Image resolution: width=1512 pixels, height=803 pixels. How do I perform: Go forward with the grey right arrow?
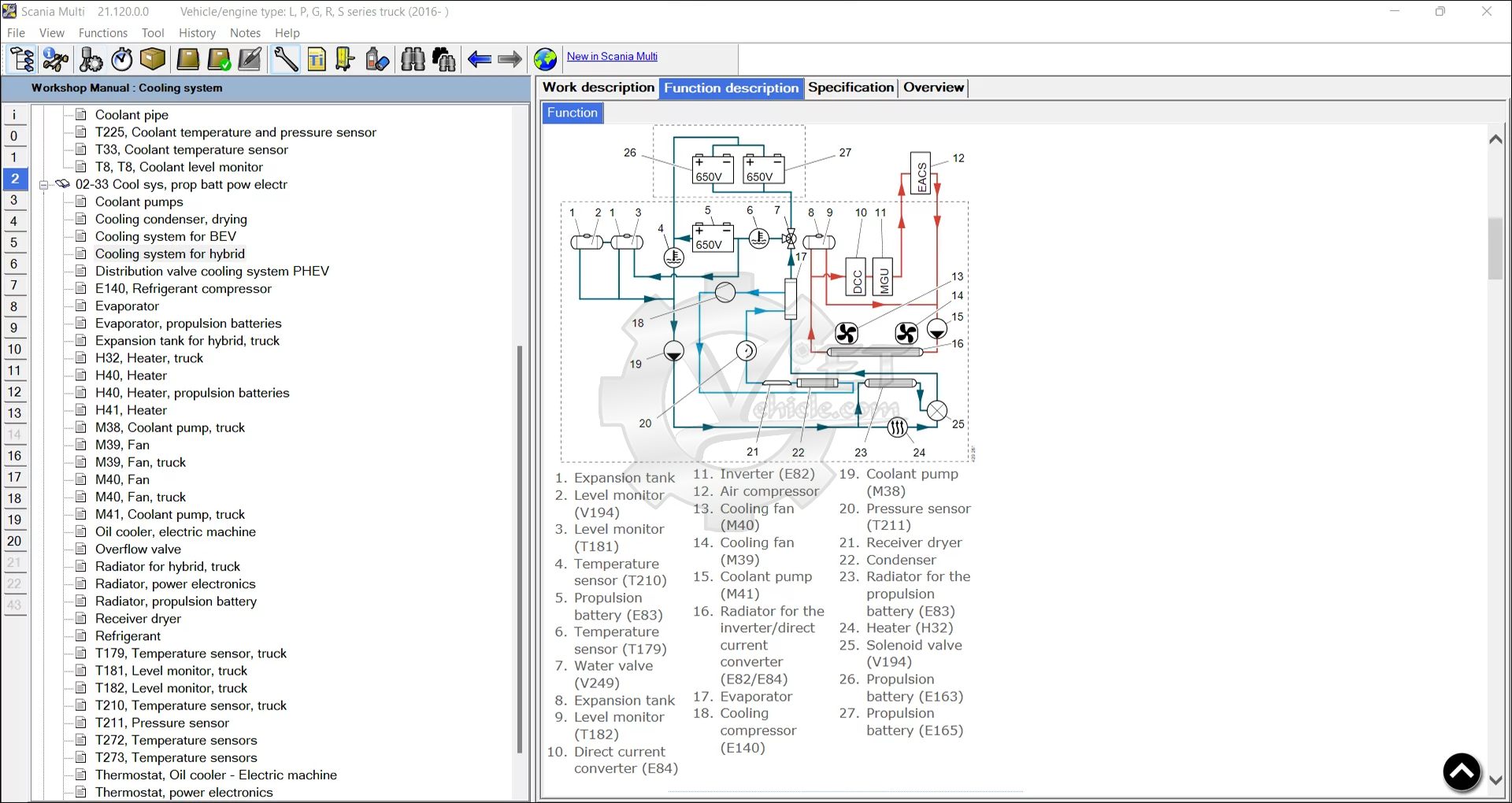(x=510, y=59)
